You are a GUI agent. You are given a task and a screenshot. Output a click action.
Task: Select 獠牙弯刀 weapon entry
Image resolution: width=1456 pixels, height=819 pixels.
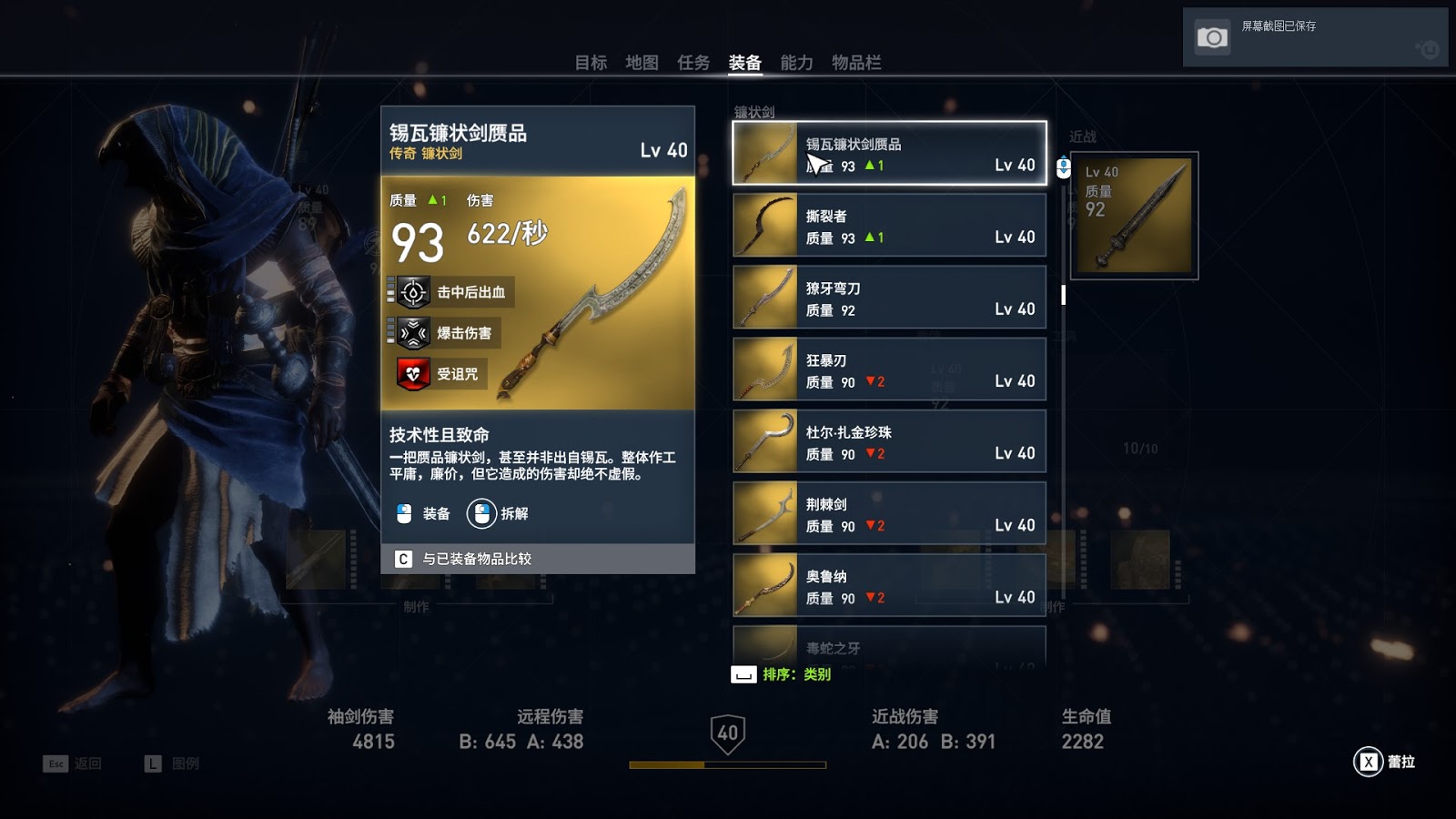tap(889, 297)
